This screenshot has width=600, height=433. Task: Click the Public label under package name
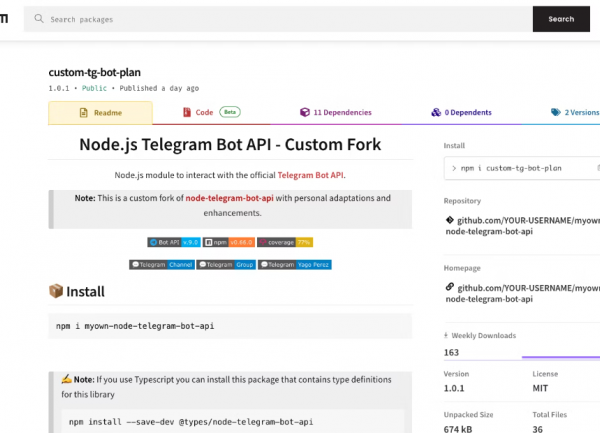point(94,88)
